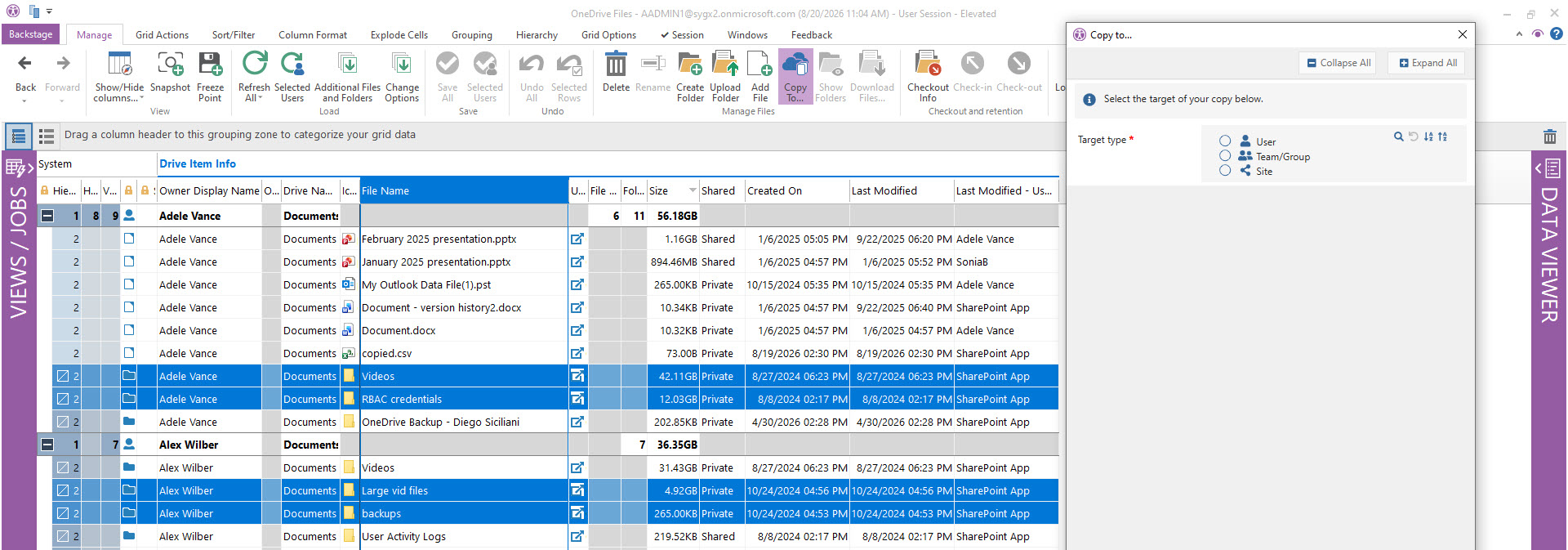Click the search magnifier in Target type
The width and height of the screenshot is (1568, 550).
coord(1399,136)
